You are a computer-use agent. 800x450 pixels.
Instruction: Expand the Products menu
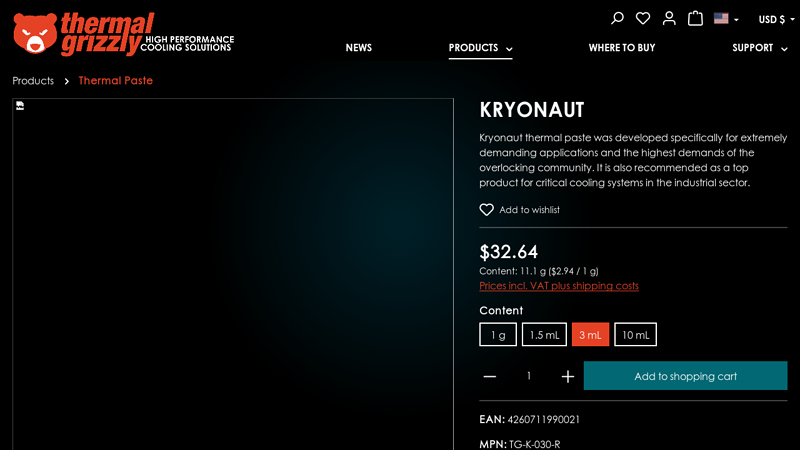(x=480, y=48)
